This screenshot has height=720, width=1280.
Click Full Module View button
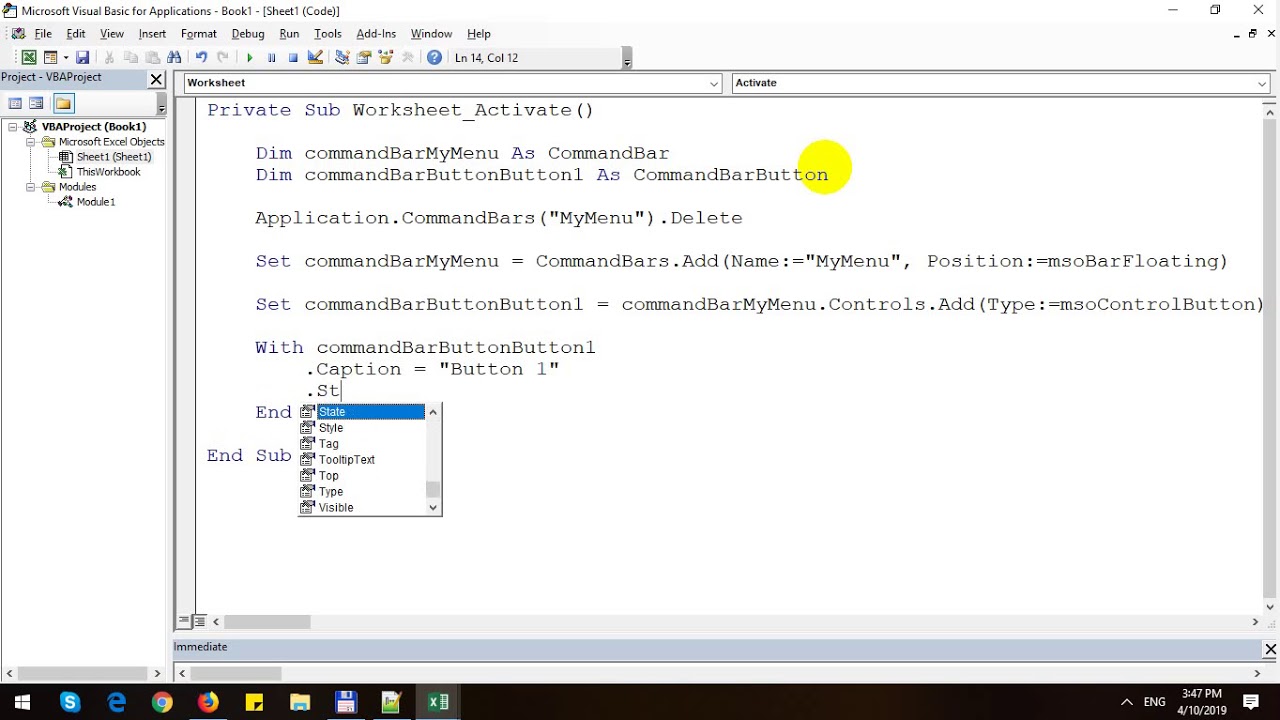(x=199, y=622)
